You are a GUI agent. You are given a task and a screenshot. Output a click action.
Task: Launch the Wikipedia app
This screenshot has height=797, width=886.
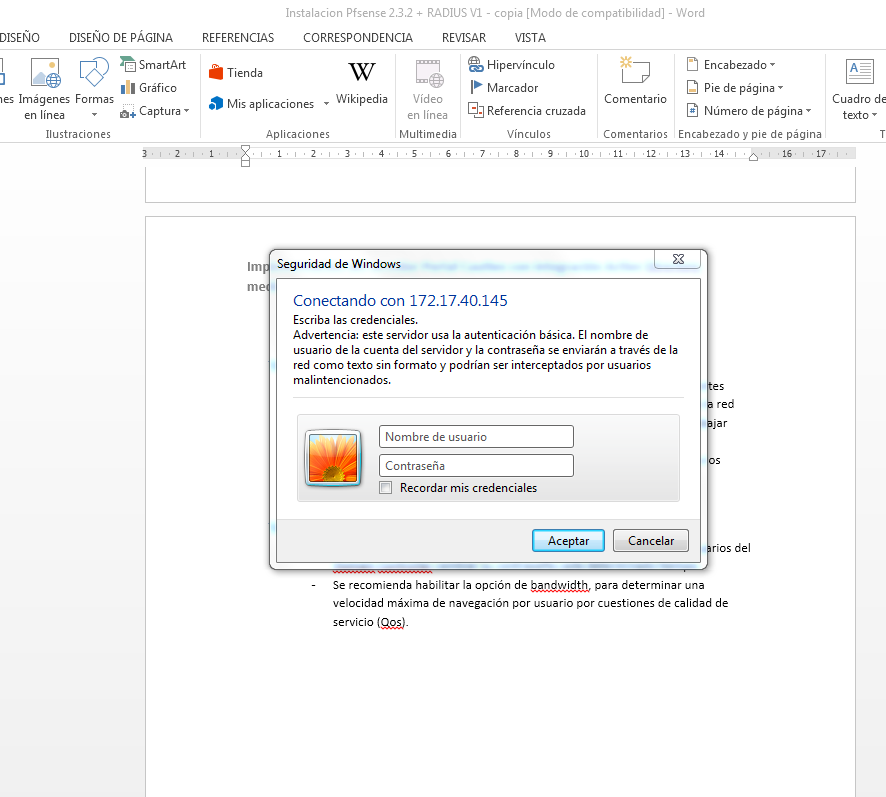coord(362,83)
